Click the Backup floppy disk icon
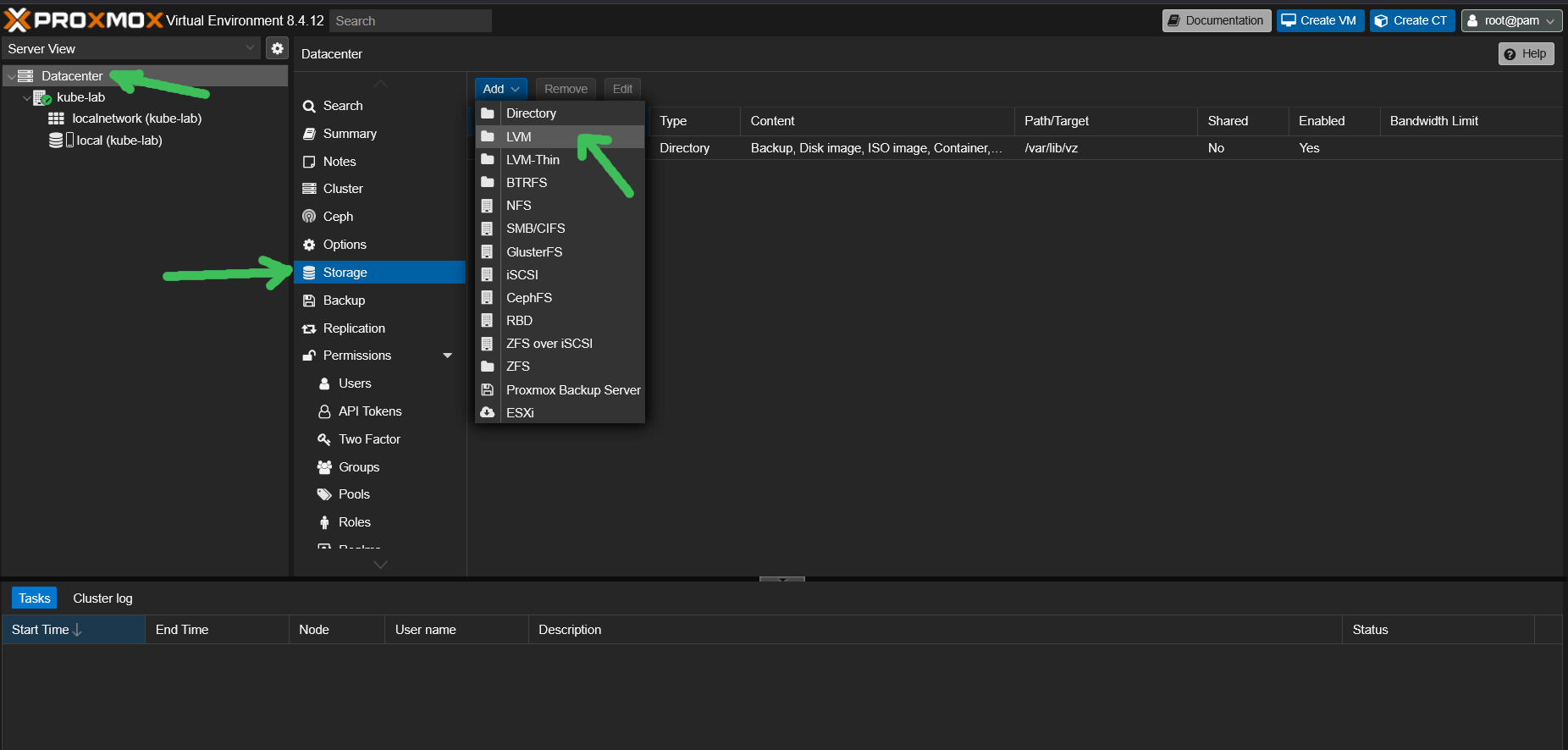This screenshot has height=750, width=1568. click(x=309, y=301)
